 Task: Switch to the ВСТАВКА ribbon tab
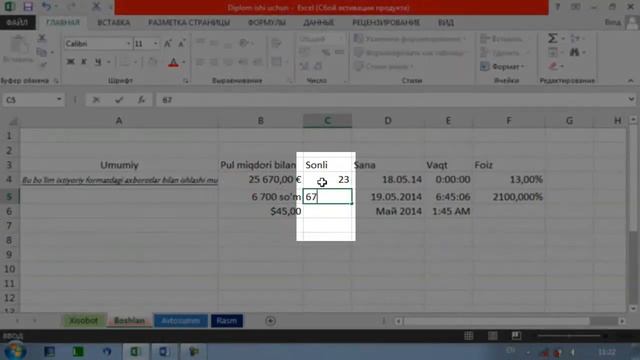click(x=113, y=22)
